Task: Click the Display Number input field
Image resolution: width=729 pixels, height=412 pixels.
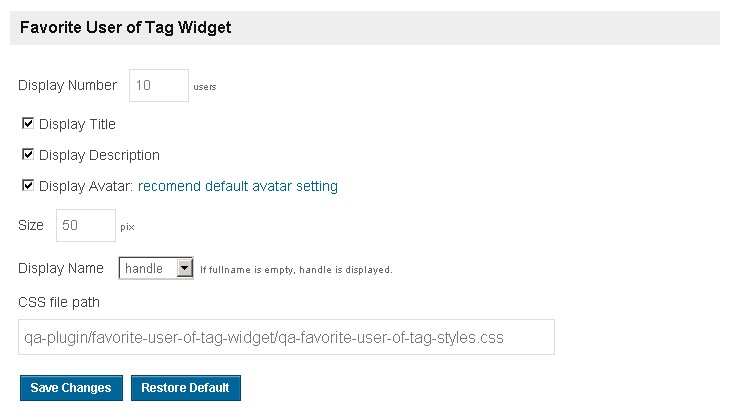Action: [x=159, y=85]
